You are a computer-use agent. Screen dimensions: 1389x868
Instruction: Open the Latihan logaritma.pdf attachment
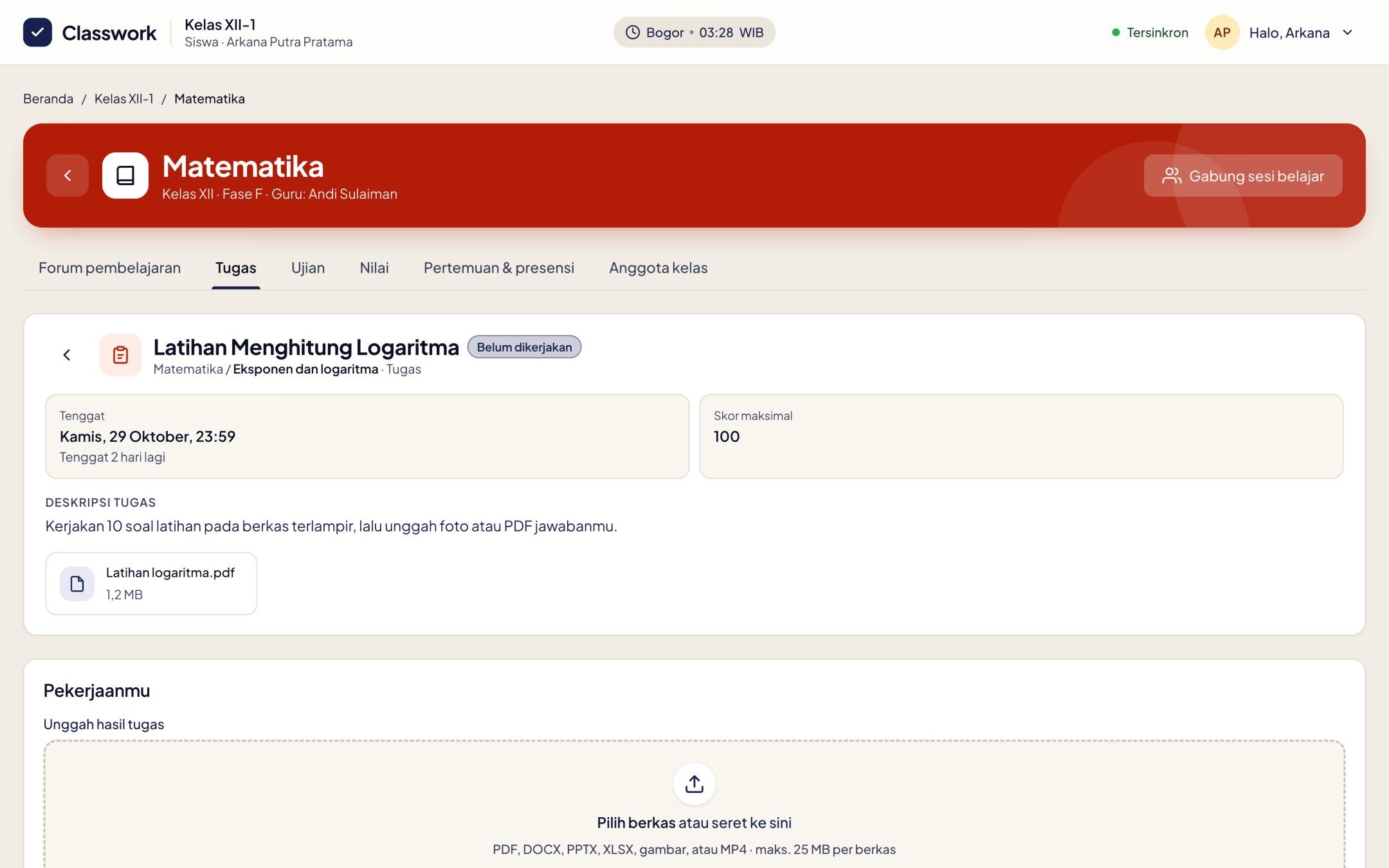152,584
